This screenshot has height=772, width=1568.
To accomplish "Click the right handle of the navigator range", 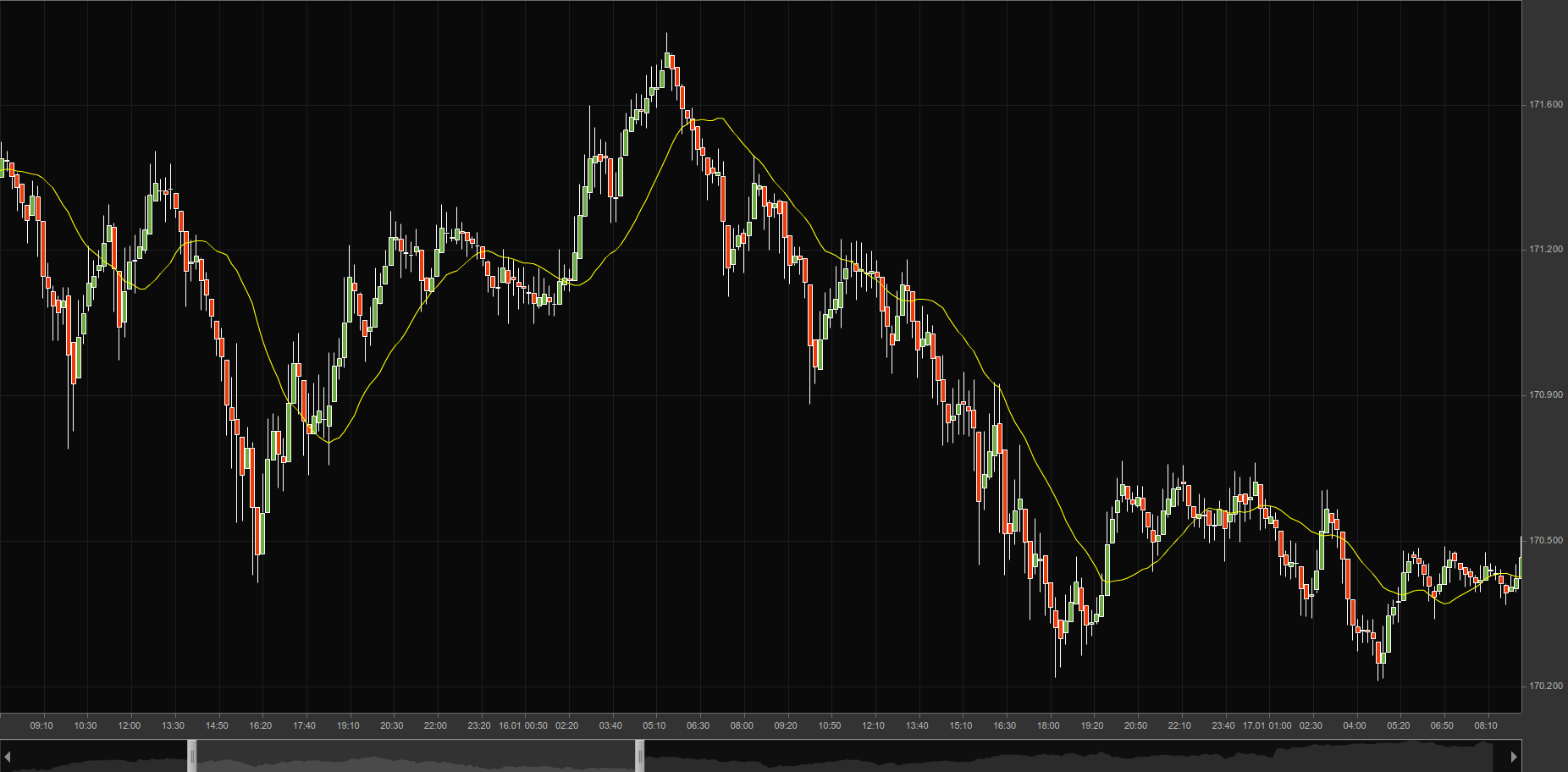I will tap(640, 756).
